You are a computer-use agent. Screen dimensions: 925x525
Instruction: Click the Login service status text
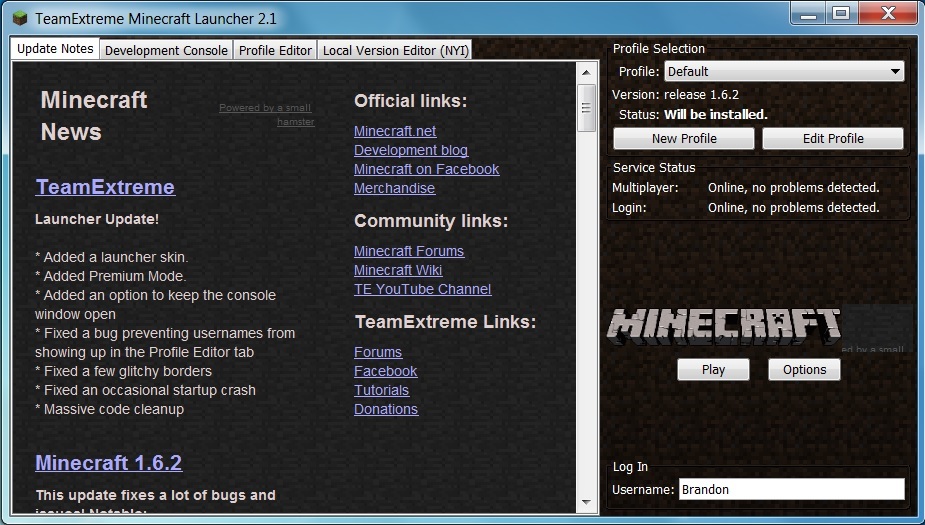click(793, 208)
